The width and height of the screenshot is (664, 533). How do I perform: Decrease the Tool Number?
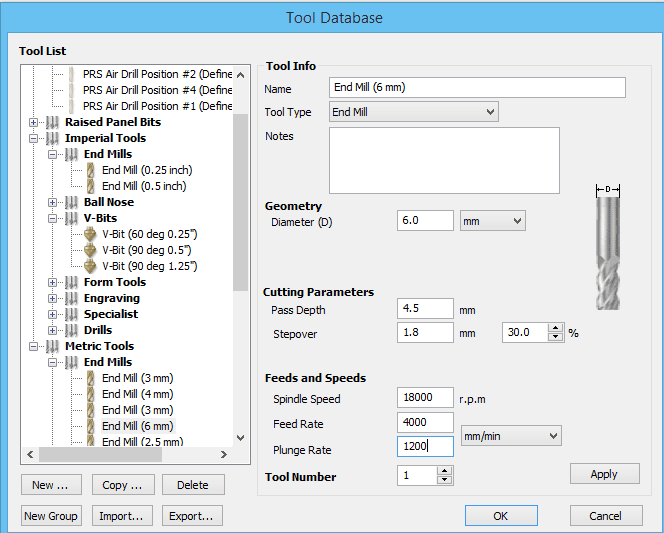(x=444, y=480)
